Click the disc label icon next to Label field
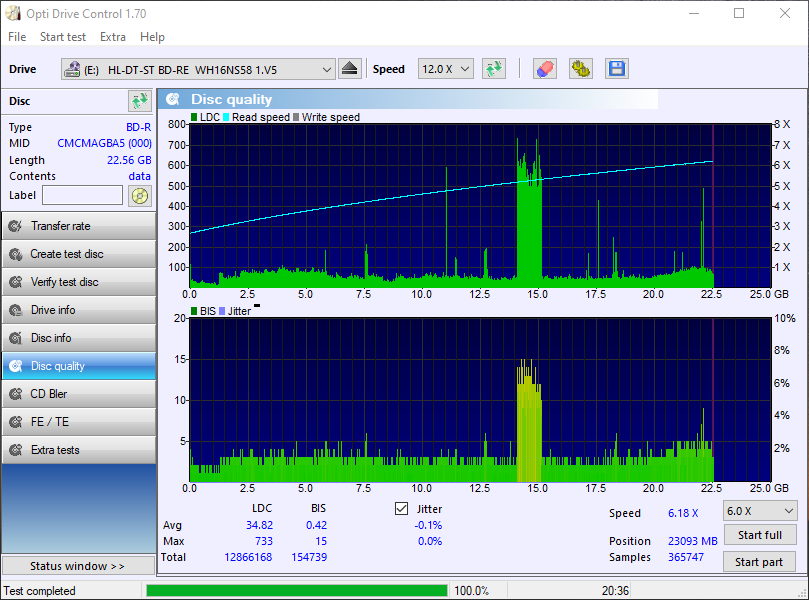 tap(139, 195)
